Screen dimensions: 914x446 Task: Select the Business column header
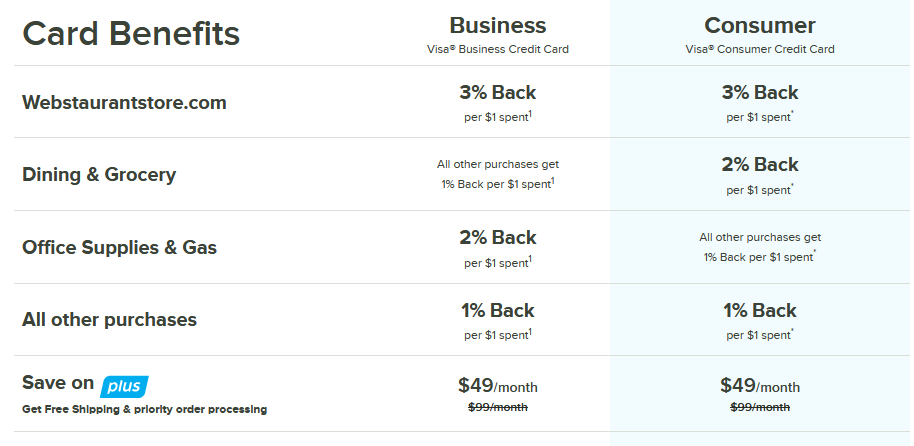497,25
